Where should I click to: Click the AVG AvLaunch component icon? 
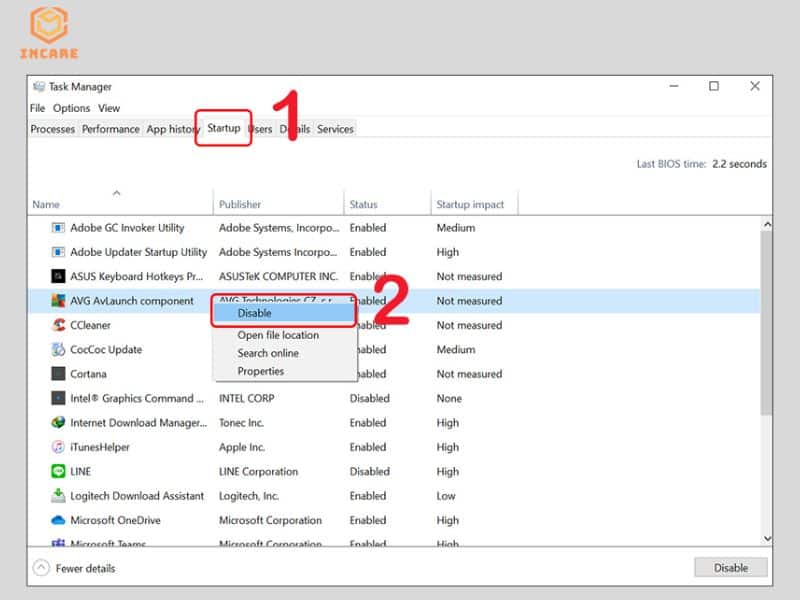[58, 301]
